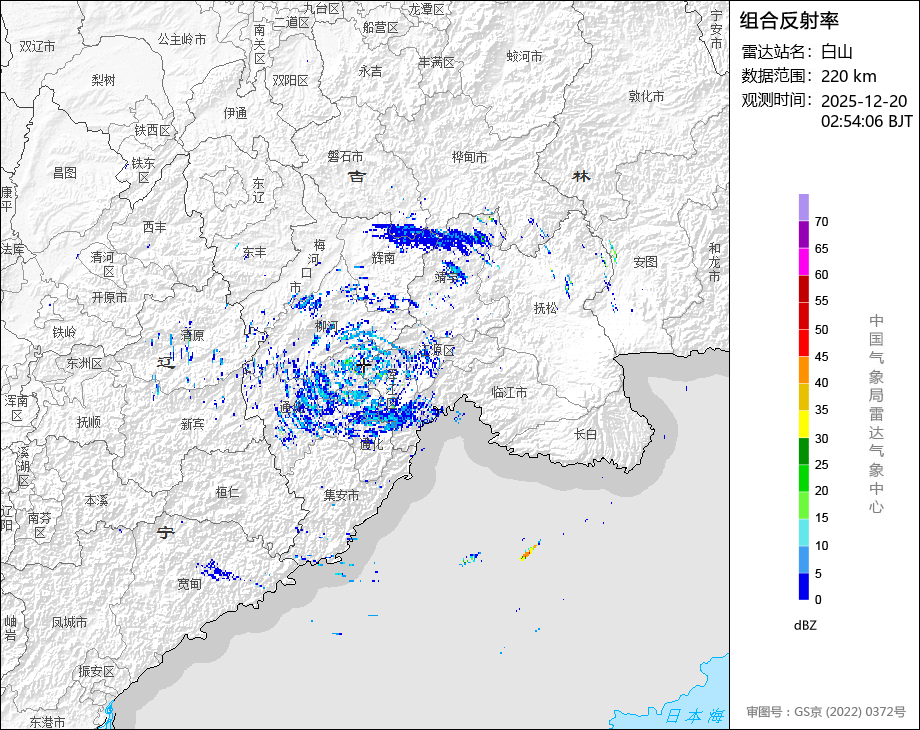The height and width of the screenshot is (730, 920).
Task: Click the 临江市 map label
Action: pyautogui.click(x=509, y=392)
